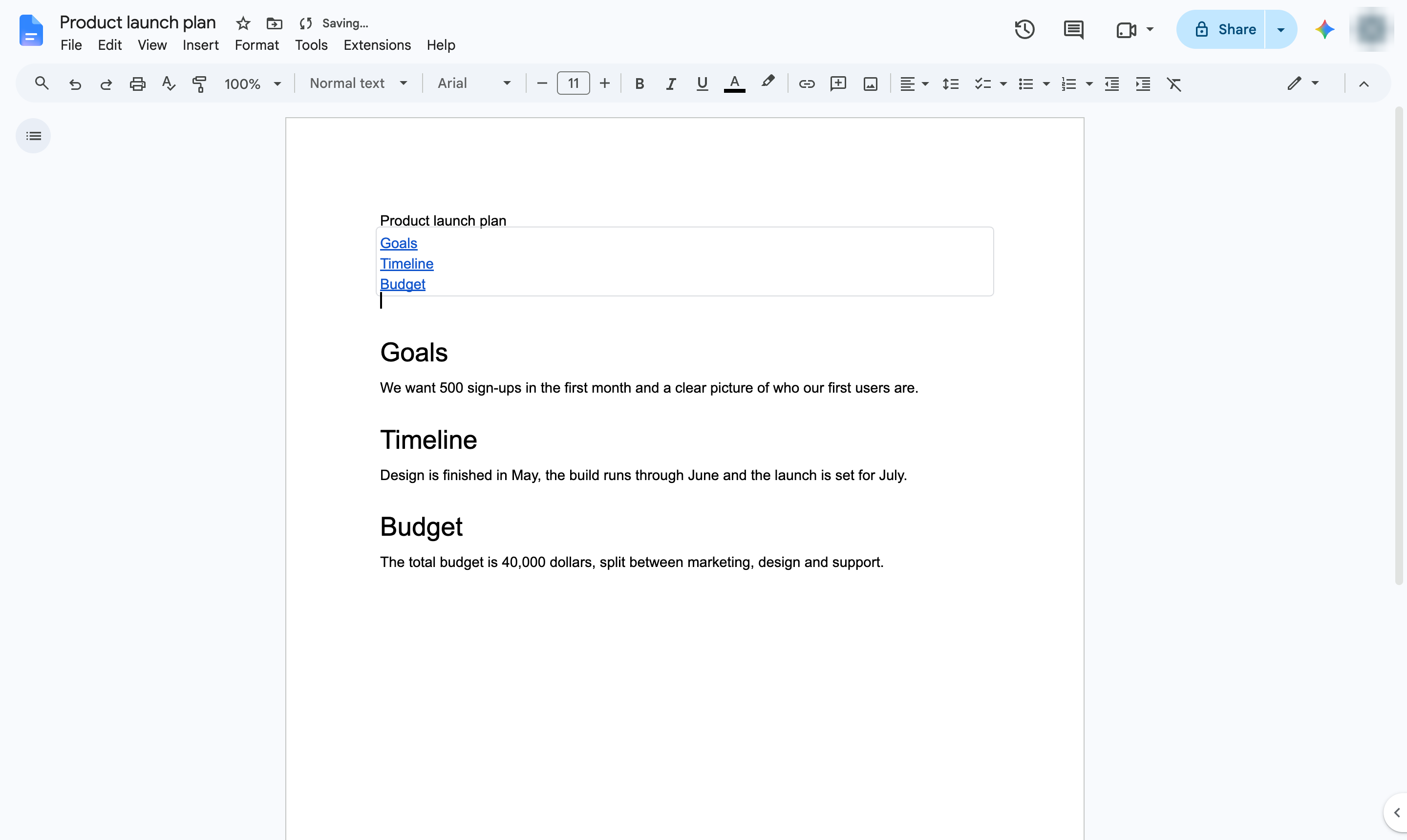Open the zoom 100% dropdown
The height and width of the screenshot is (840, 1407).
pos(253,84)
